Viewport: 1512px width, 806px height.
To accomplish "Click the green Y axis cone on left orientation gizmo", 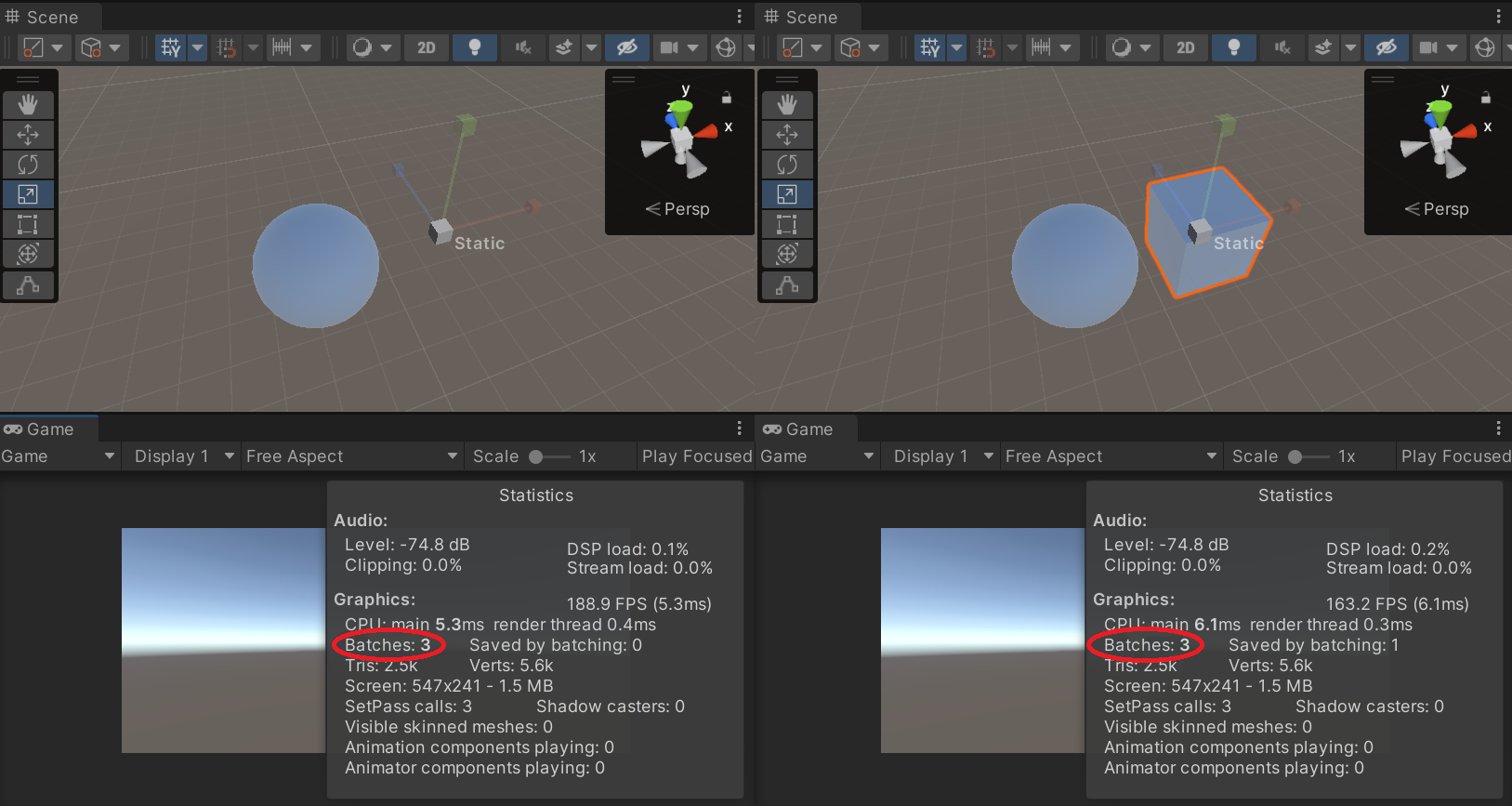I will tap(681, 112).
